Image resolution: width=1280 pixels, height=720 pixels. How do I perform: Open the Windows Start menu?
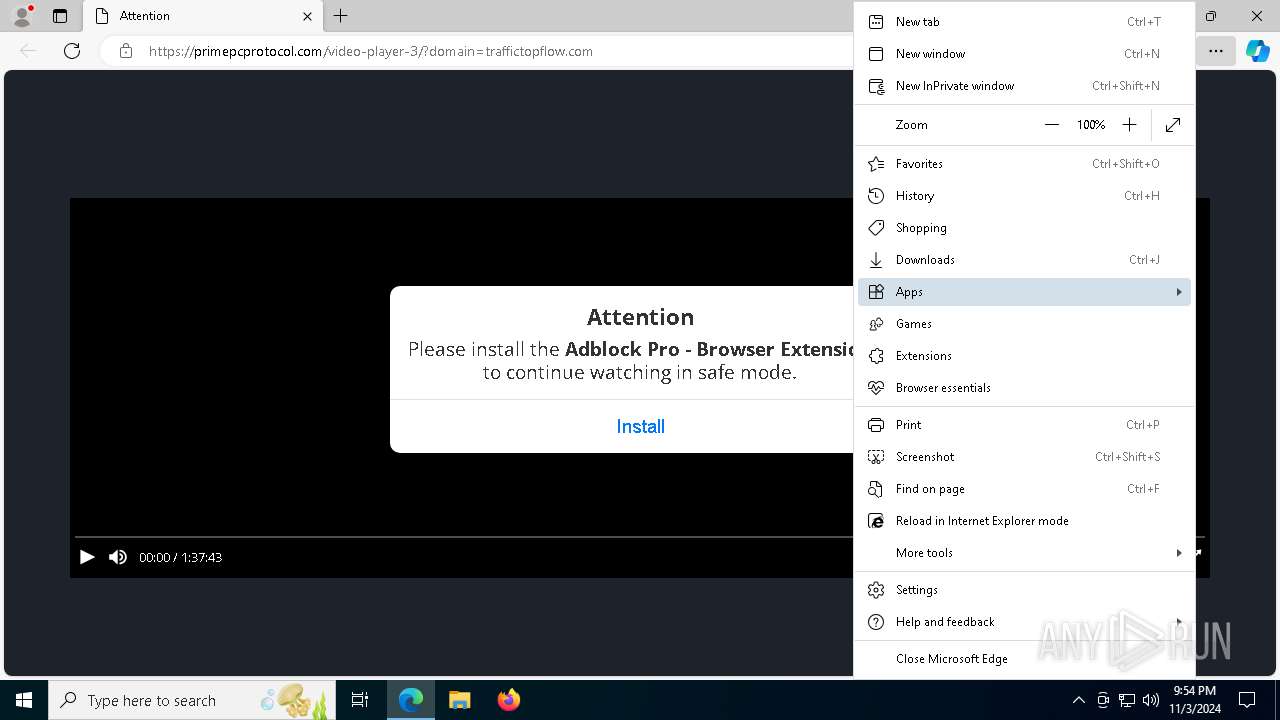click(24, 700)
